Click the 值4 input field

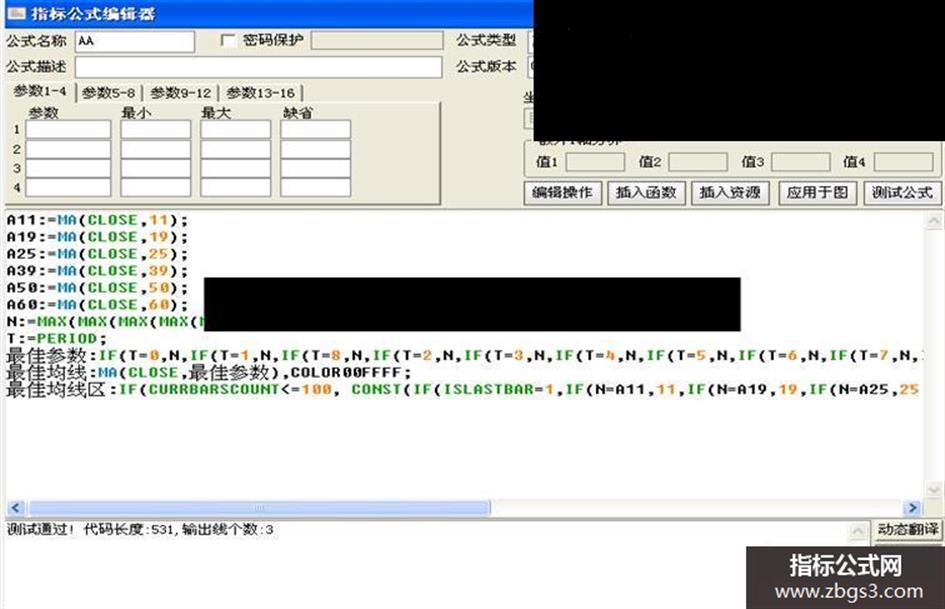[x=903, y=162]
